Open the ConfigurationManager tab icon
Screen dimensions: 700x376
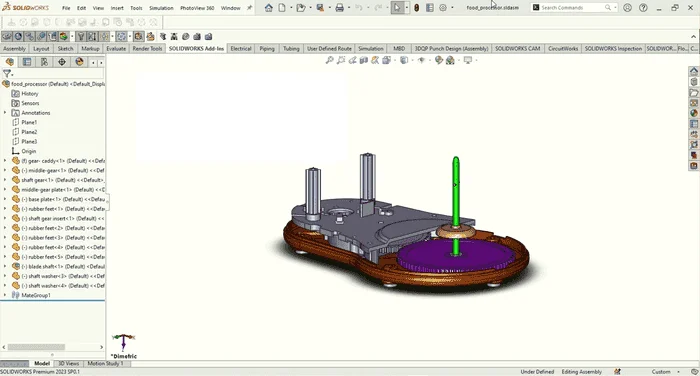44,62
